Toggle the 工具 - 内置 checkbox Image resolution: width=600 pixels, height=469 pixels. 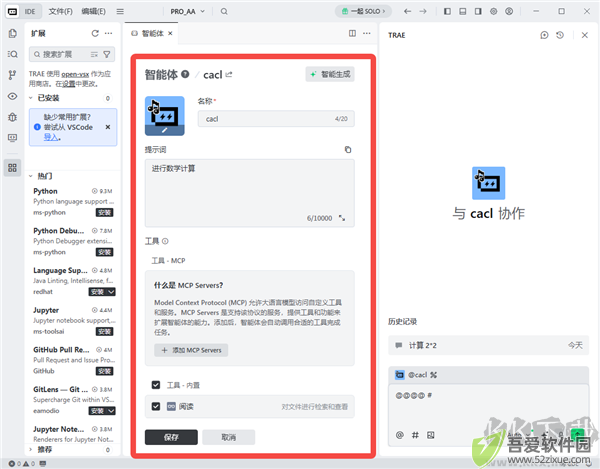pos(156,385)
